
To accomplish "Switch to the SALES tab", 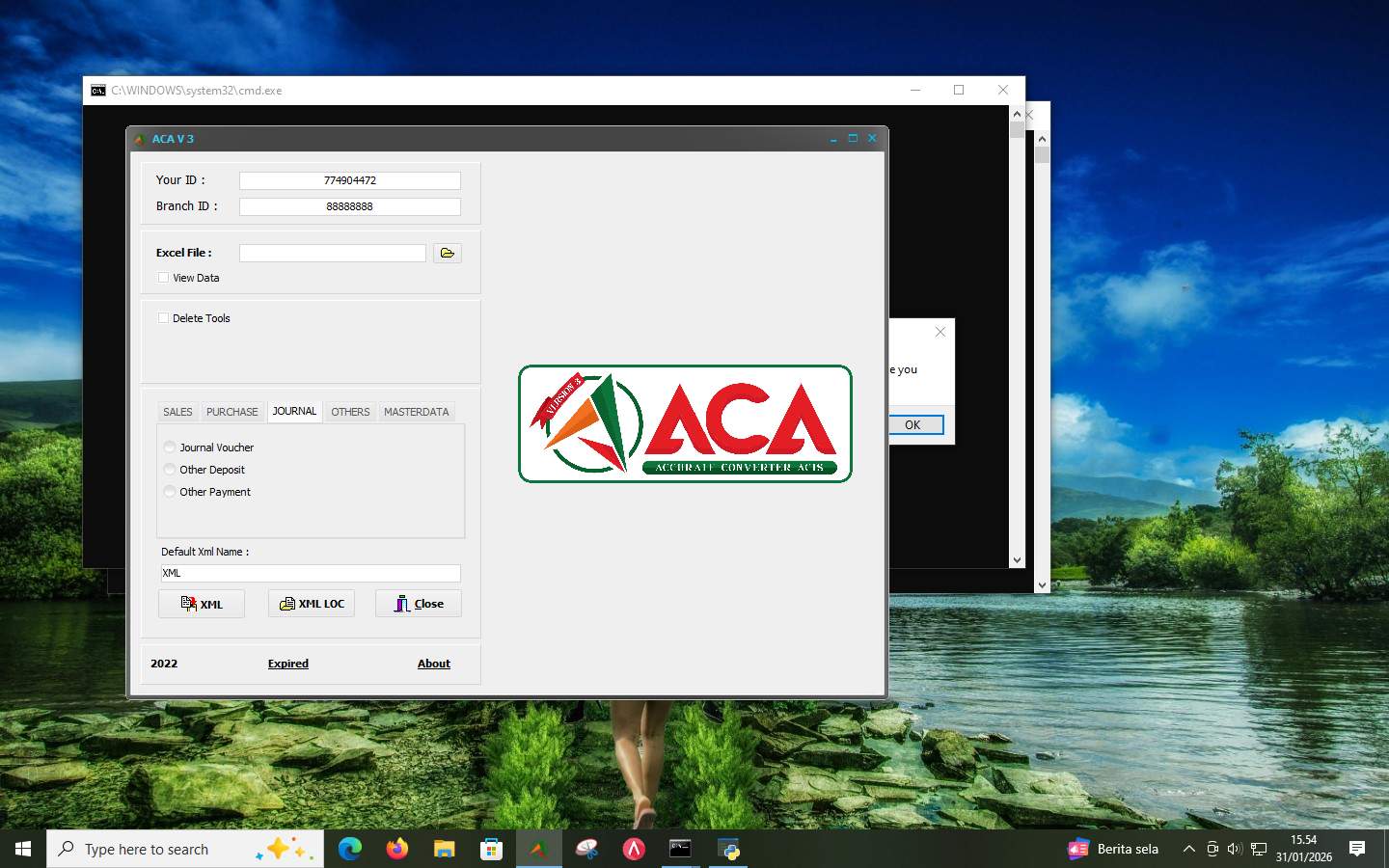I will (x=177, y=412).
